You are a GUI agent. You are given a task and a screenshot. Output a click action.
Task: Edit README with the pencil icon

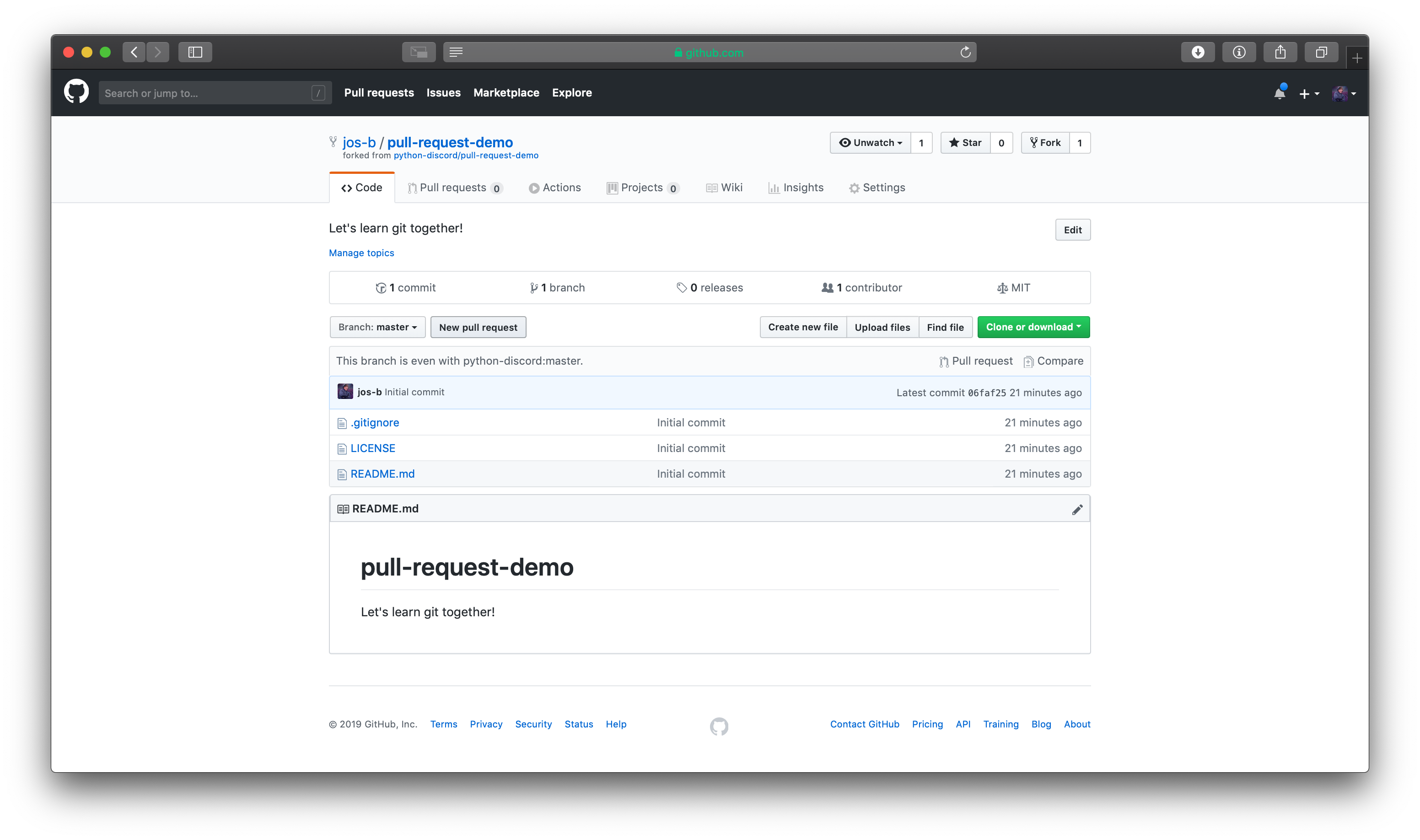[1077, 509]
